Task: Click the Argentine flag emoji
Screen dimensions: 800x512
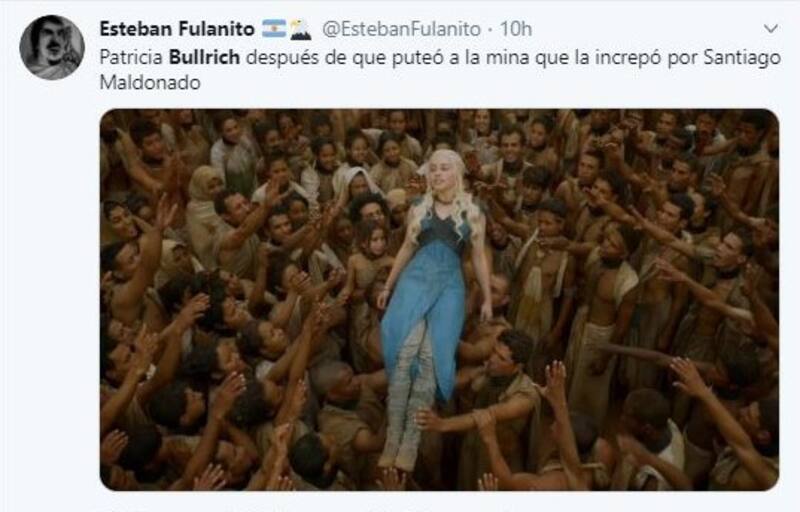Action: pos(274,29)
